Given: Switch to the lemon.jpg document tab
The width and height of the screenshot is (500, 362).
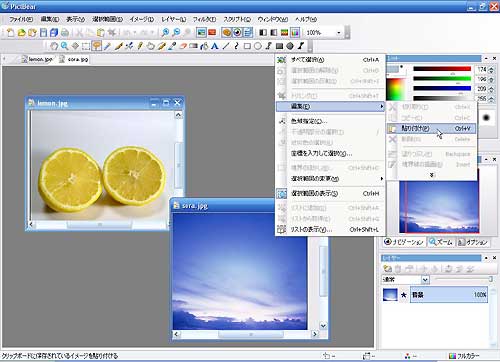Looking at the screenshot, I should tap(37, 59).
